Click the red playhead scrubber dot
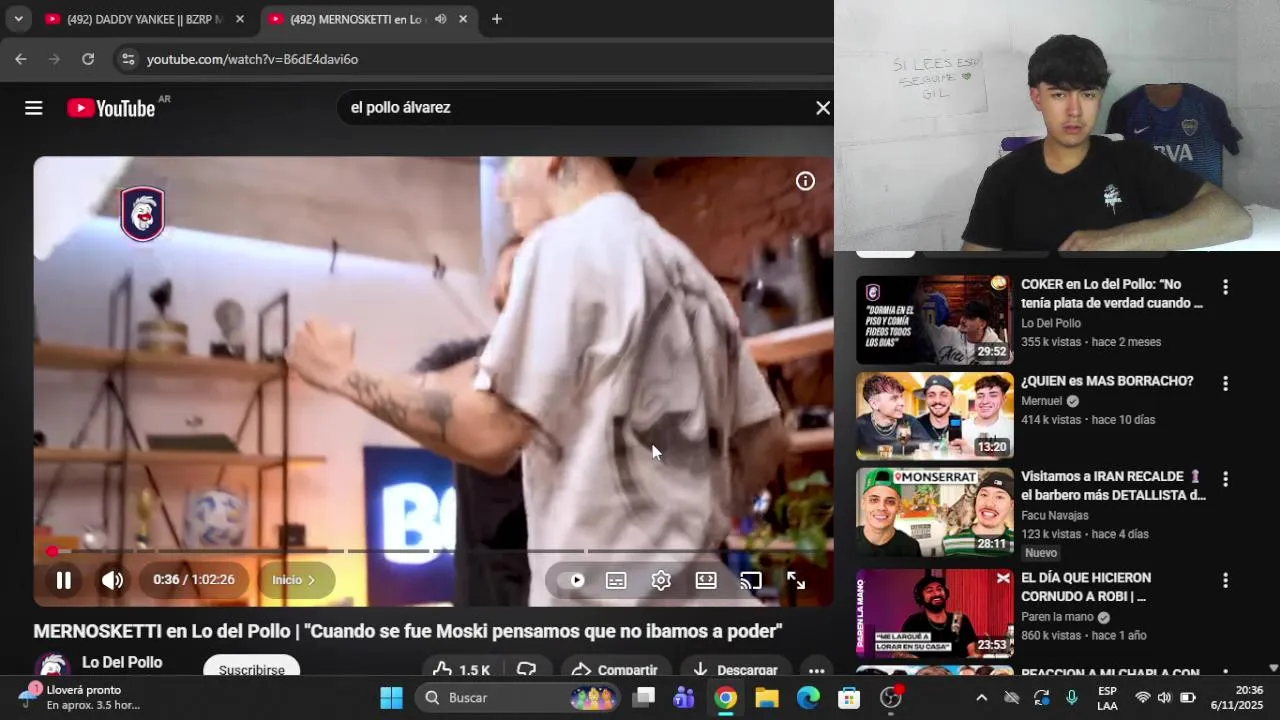The height and width of the screenshot is (720, 1280). click(x=52, y=551)
